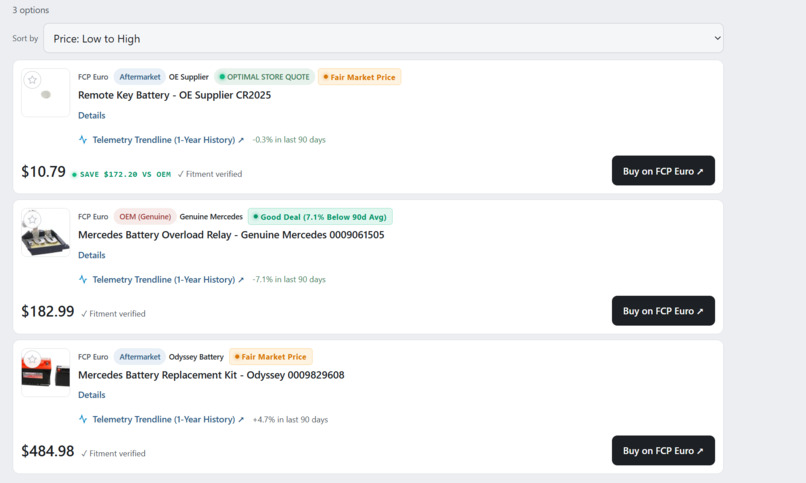Click the OEM (Genuine) tag
This screenshot has width=806, height=483.
(x=145, y=217)
